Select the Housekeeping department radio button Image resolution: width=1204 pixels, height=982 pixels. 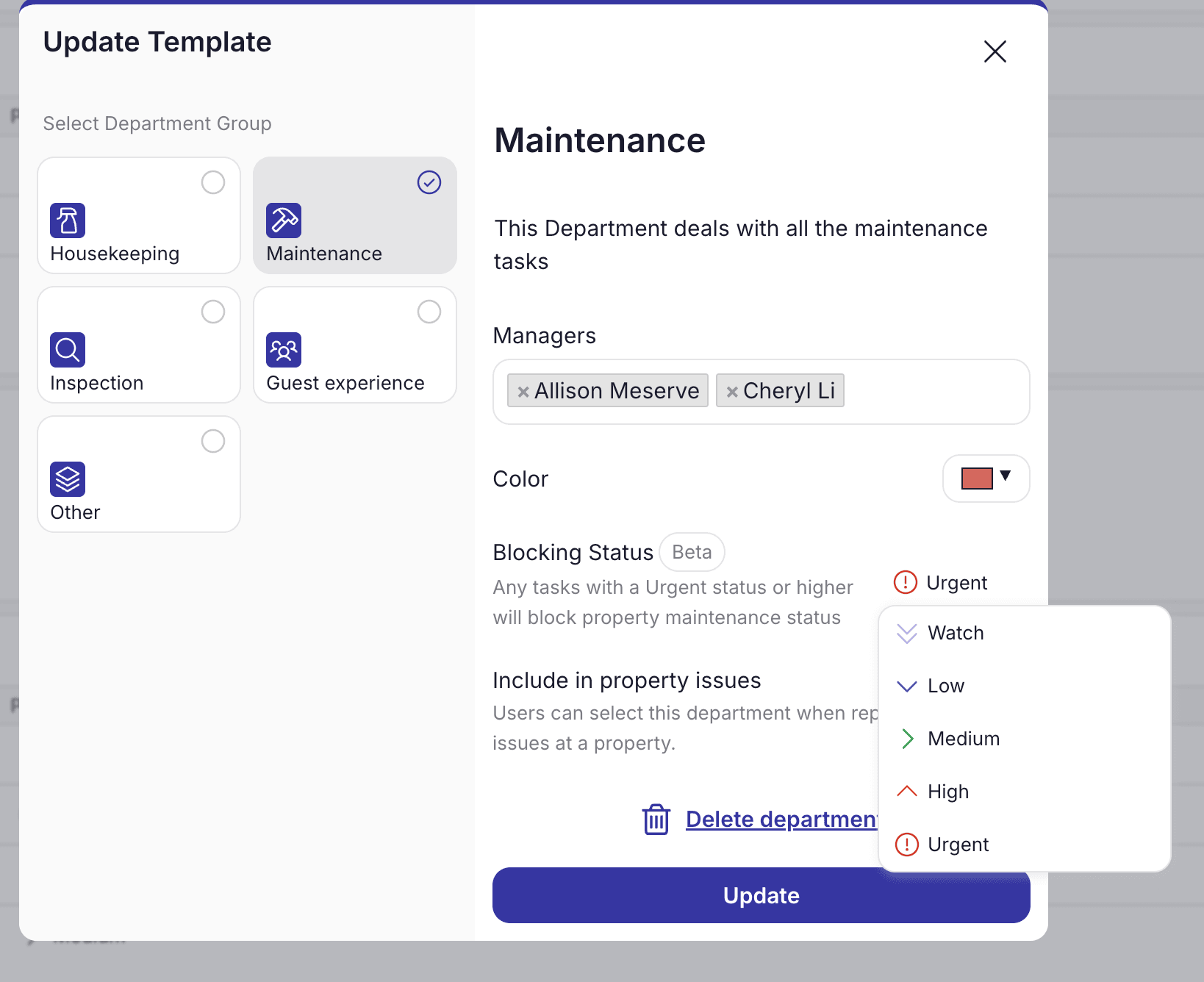tap(213, 182)
